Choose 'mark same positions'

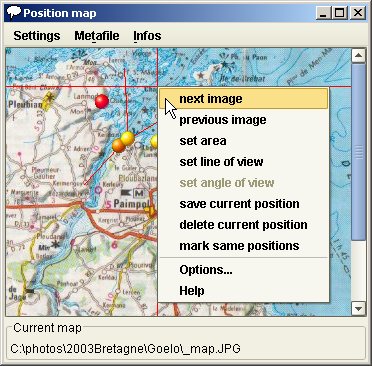pyautogui.click(x=244, y=246)
